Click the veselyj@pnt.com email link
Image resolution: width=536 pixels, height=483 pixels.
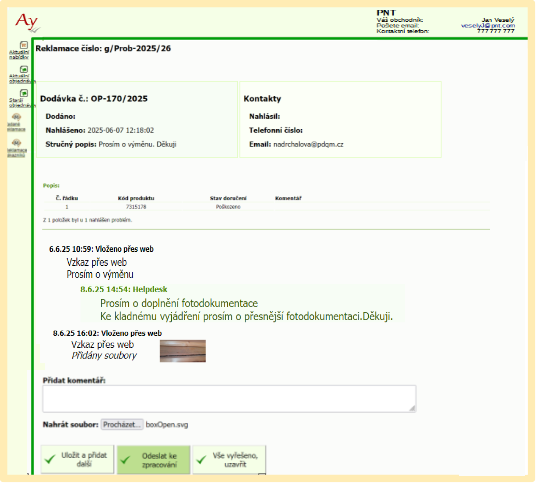click(488, 26)
